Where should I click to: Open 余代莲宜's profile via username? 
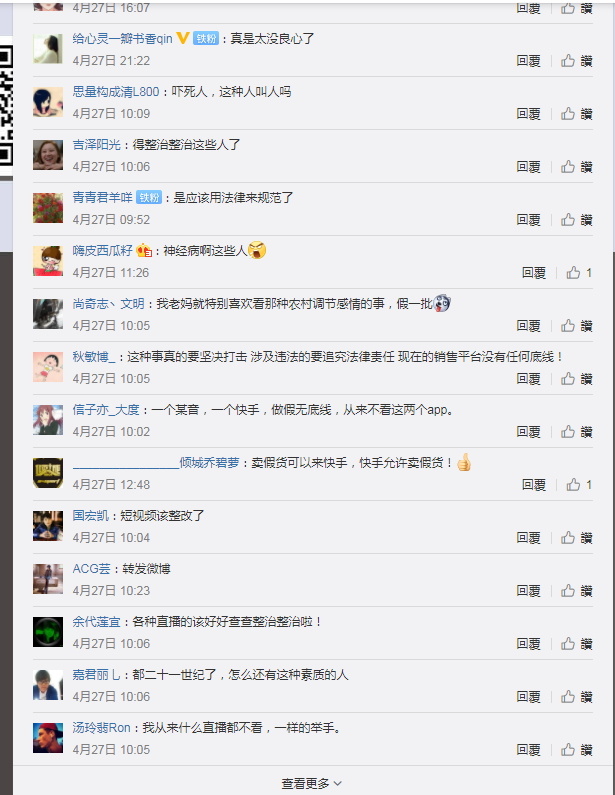pyautogui.click(x=96, y=621)
